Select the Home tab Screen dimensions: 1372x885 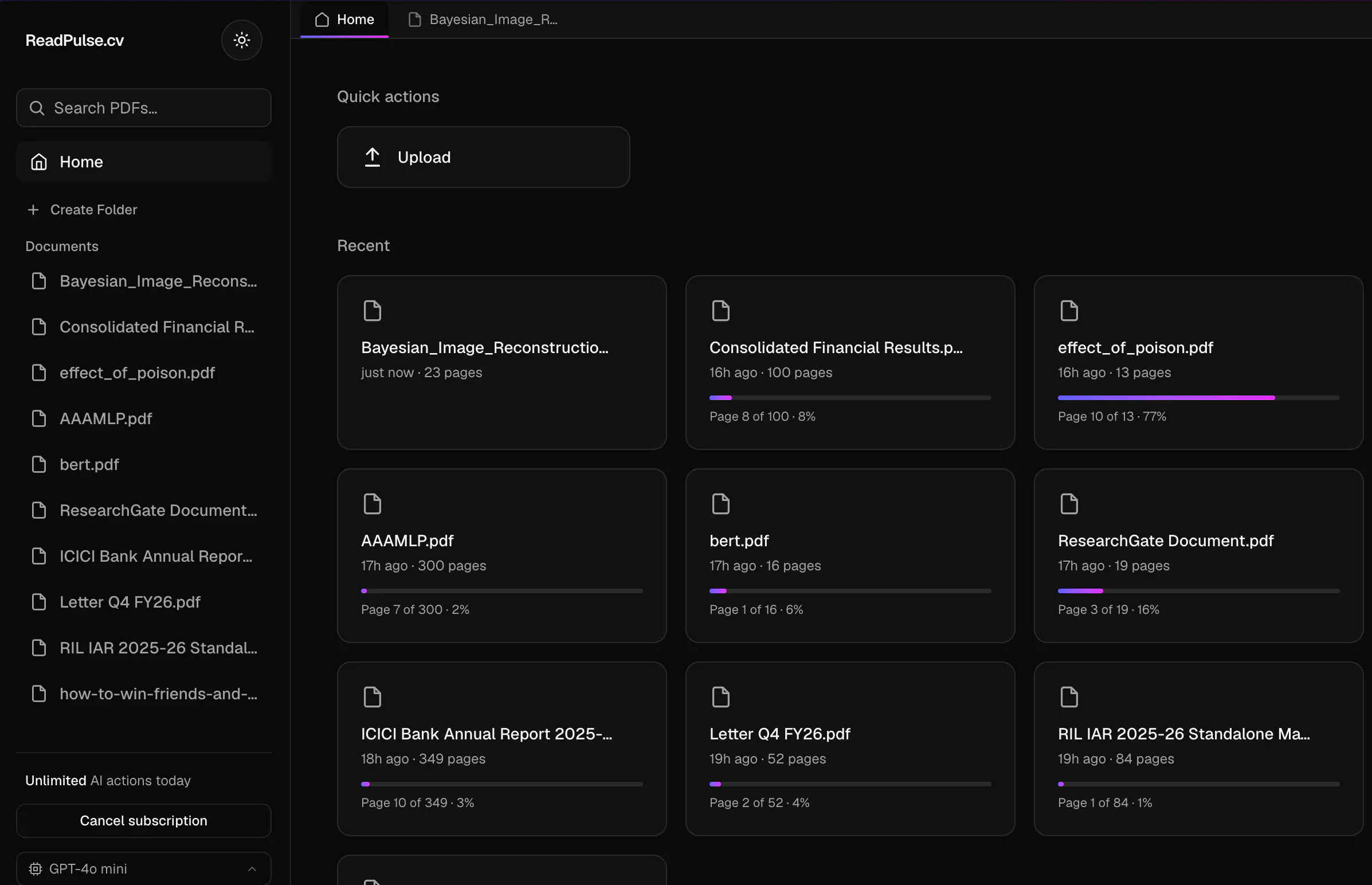click(x=344, y=19)
